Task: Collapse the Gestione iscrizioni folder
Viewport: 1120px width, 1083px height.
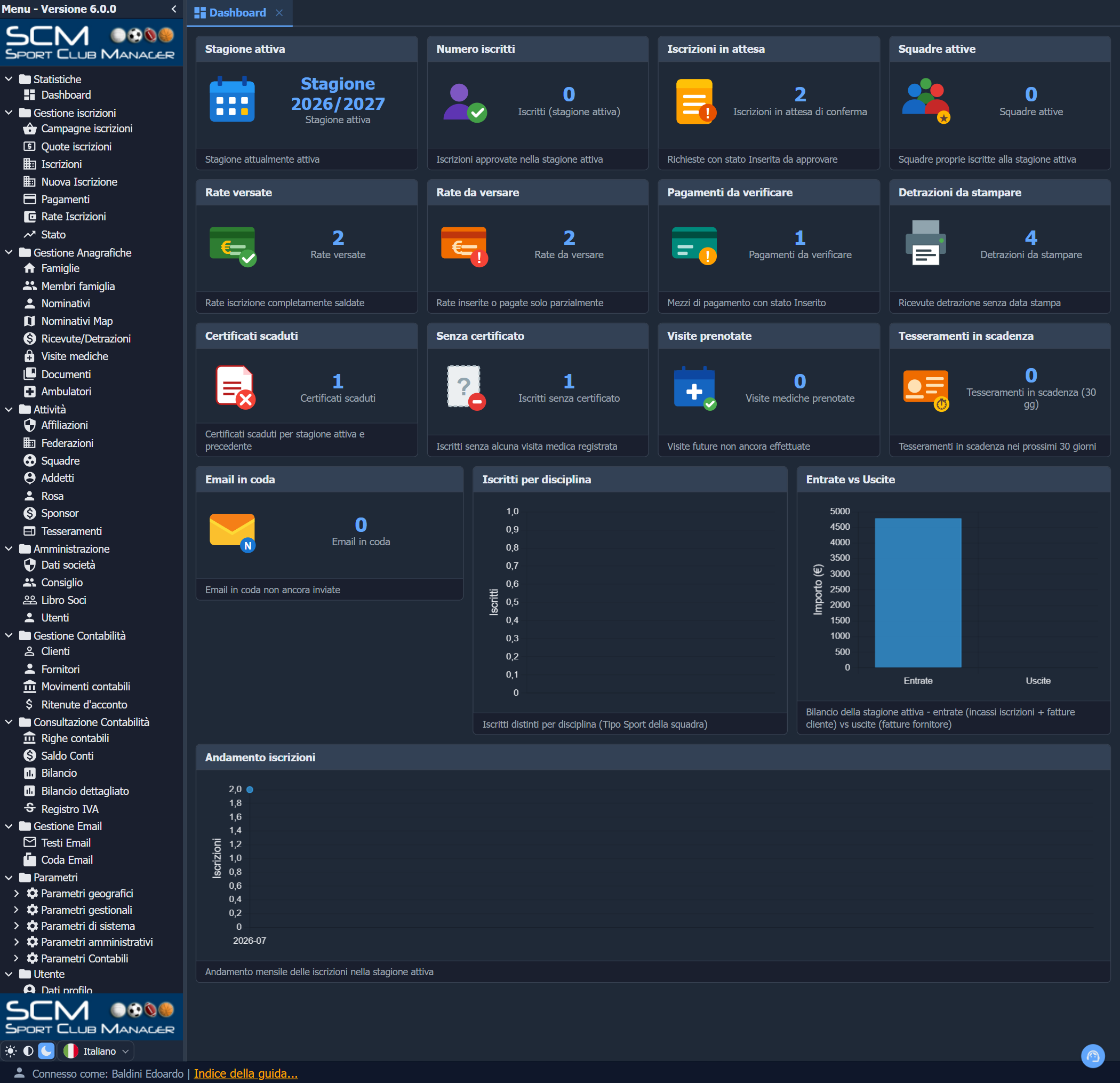Action: (x=9, y=113)
